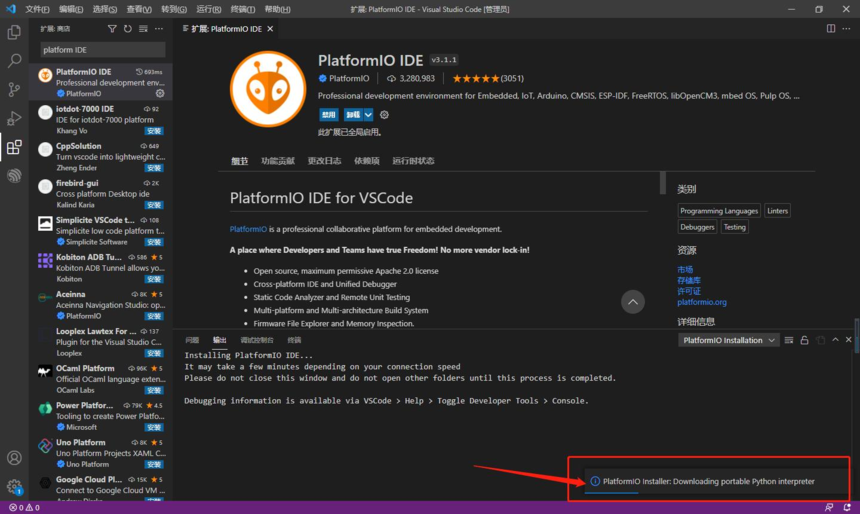
Task: Select the OCaml Platform extension entry
Action: [100, 379]
